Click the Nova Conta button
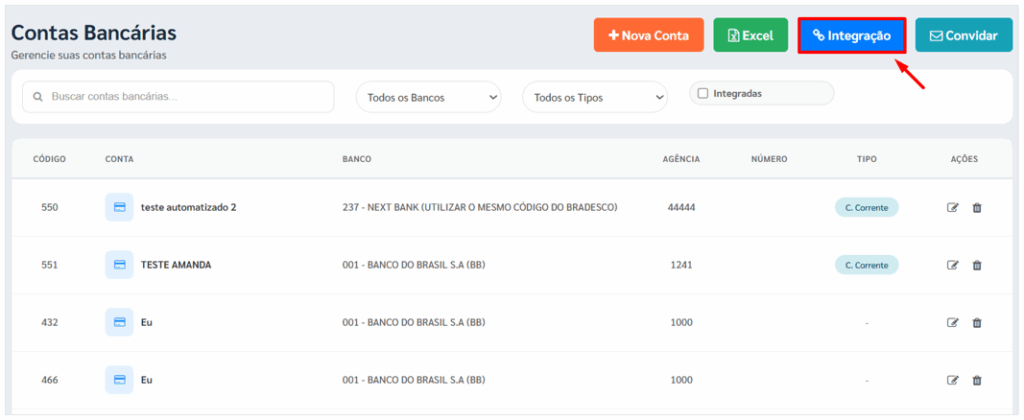Viewport: 1024px width, 420px height. coord(648,36)
